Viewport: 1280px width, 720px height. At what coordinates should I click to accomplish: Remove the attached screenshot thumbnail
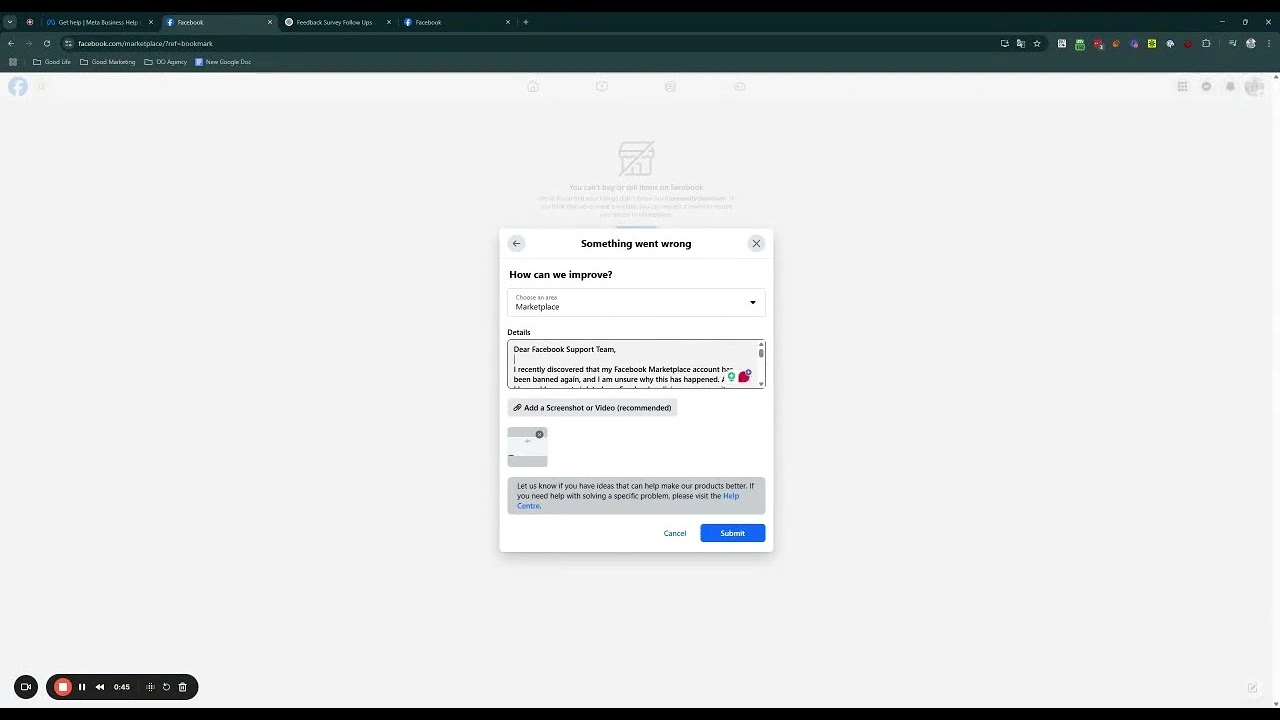(540, 434)
